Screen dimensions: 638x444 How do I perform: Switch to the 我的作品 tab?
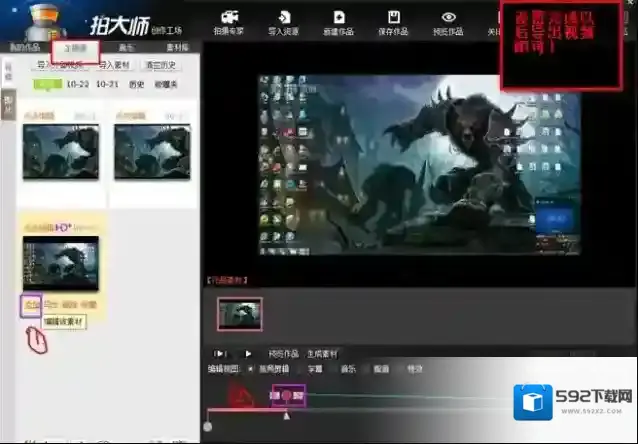[24, 47]
